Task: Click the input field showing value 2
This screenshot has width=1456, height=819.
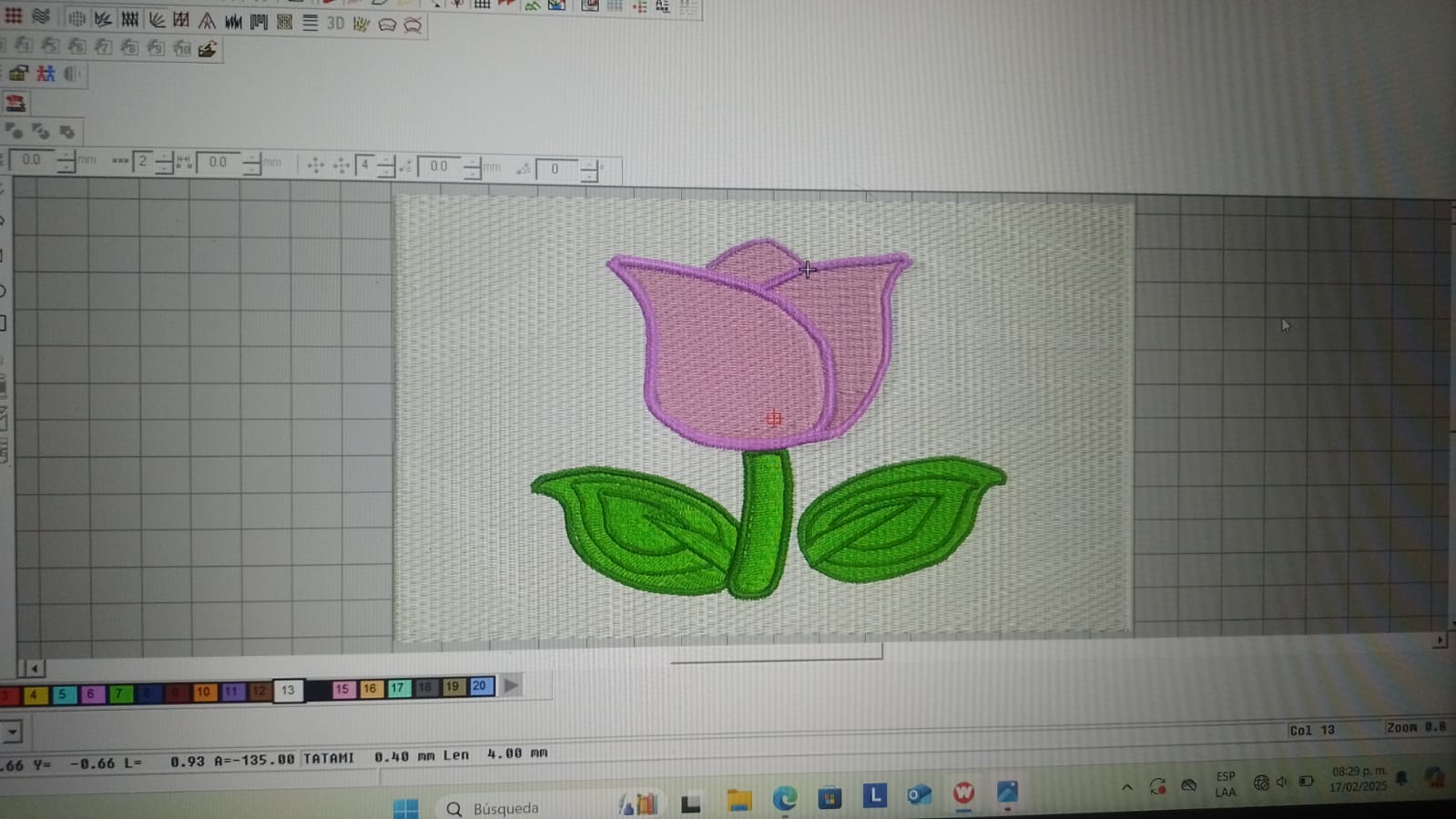Action: 142,161
